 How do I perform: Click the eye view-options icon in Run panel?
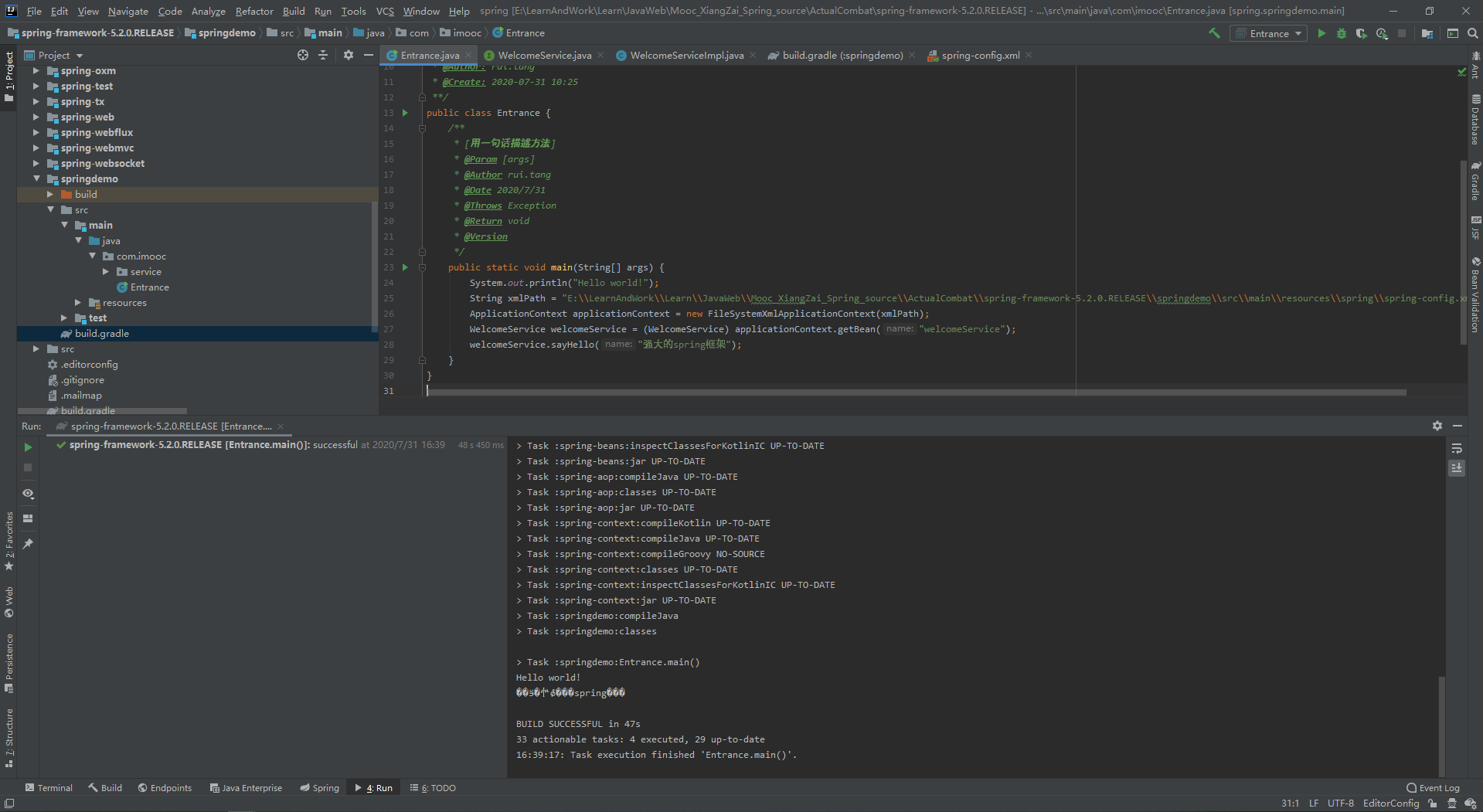pyautogui.click(x=28, y=493)
